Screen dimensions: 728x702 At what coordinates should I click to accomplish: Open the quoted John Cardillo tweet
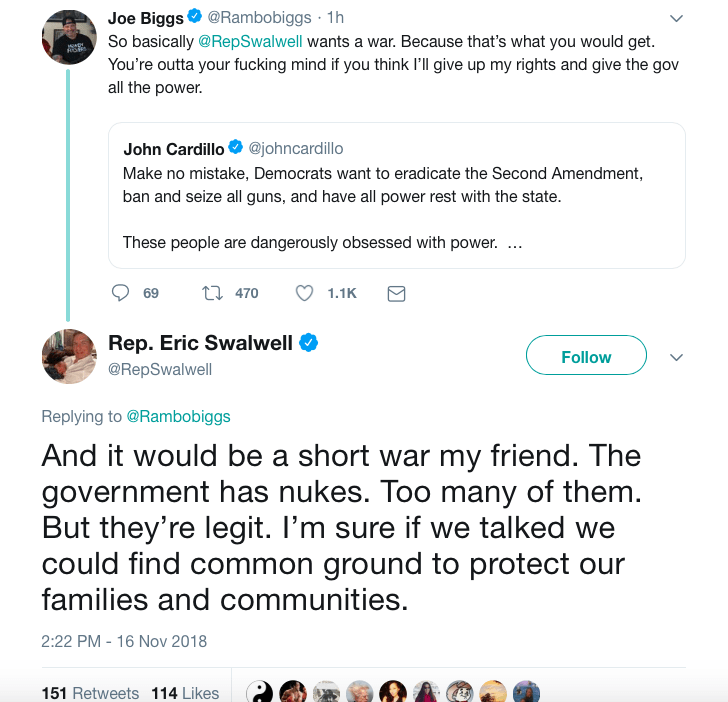click(x=396, y=195)
